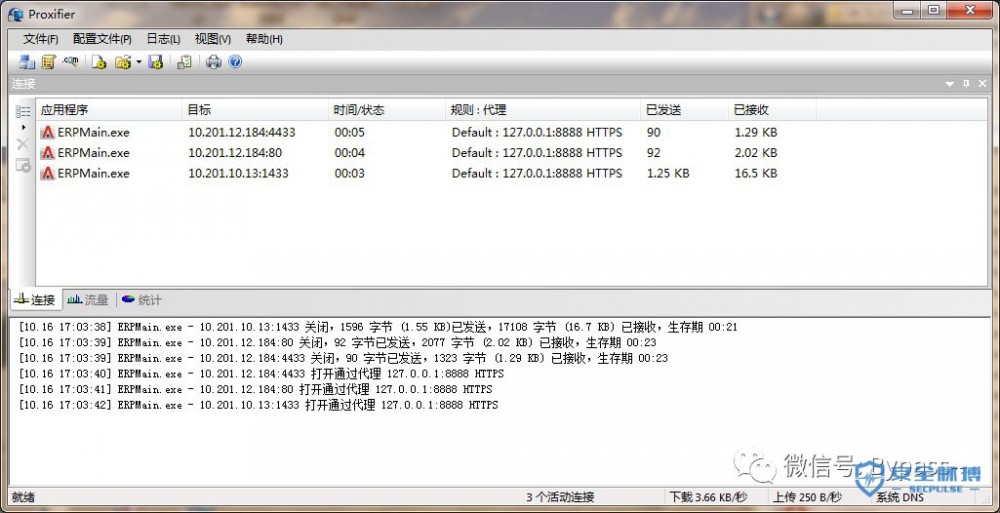1000x513 pixels.
Task: Select target 10.201.12.184:4433
Action: tap(242, 133)
